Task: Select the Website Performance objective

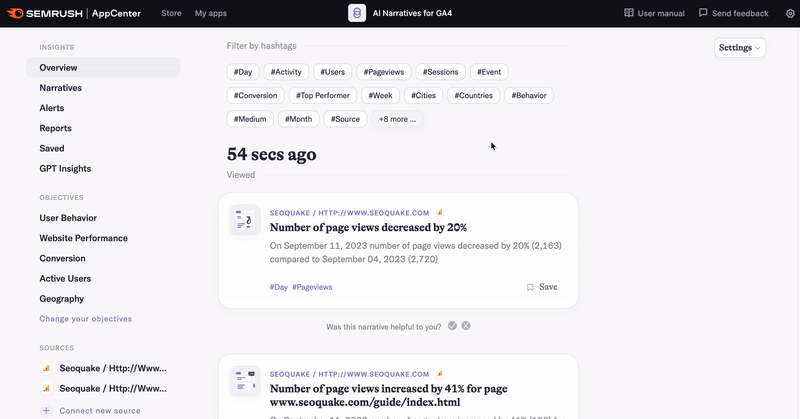Action: coord(84,238)
